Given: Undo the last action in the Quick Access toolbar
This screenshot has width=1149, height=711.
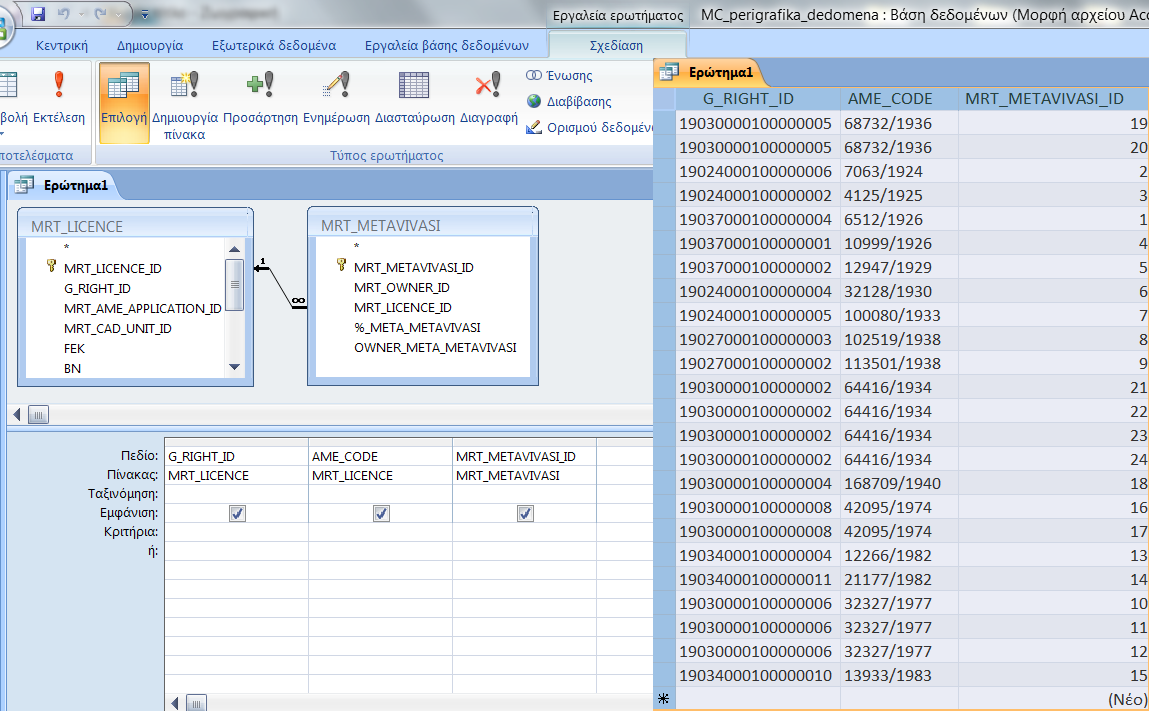Looking at the screenshot, I should click(x=64, y=13).
